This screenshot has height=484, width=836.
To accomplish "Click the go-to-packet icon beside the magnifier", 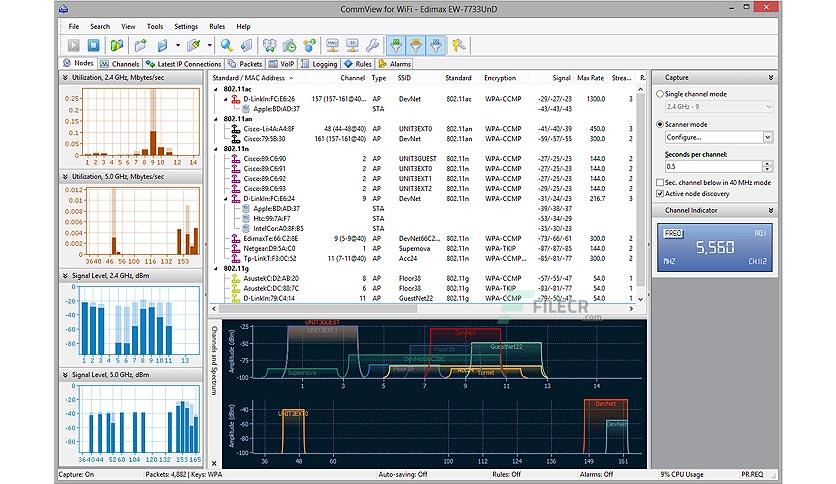I will coord(246,46).
